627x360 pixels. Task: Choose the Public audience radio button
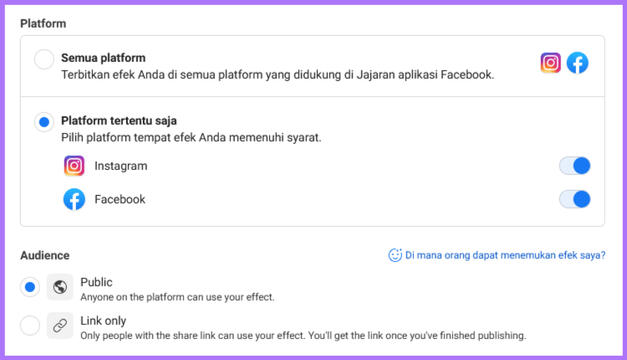(30, 287)
